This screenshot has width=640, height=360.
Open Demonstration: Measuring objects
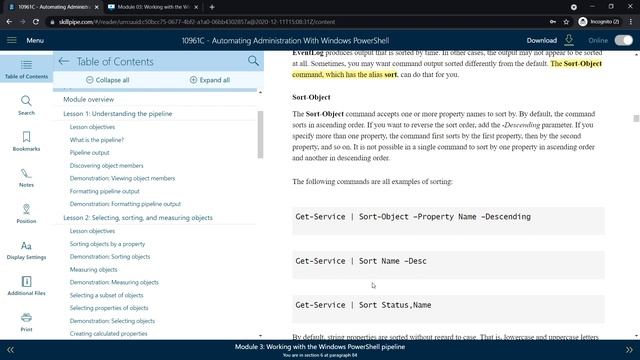(114, 282)
